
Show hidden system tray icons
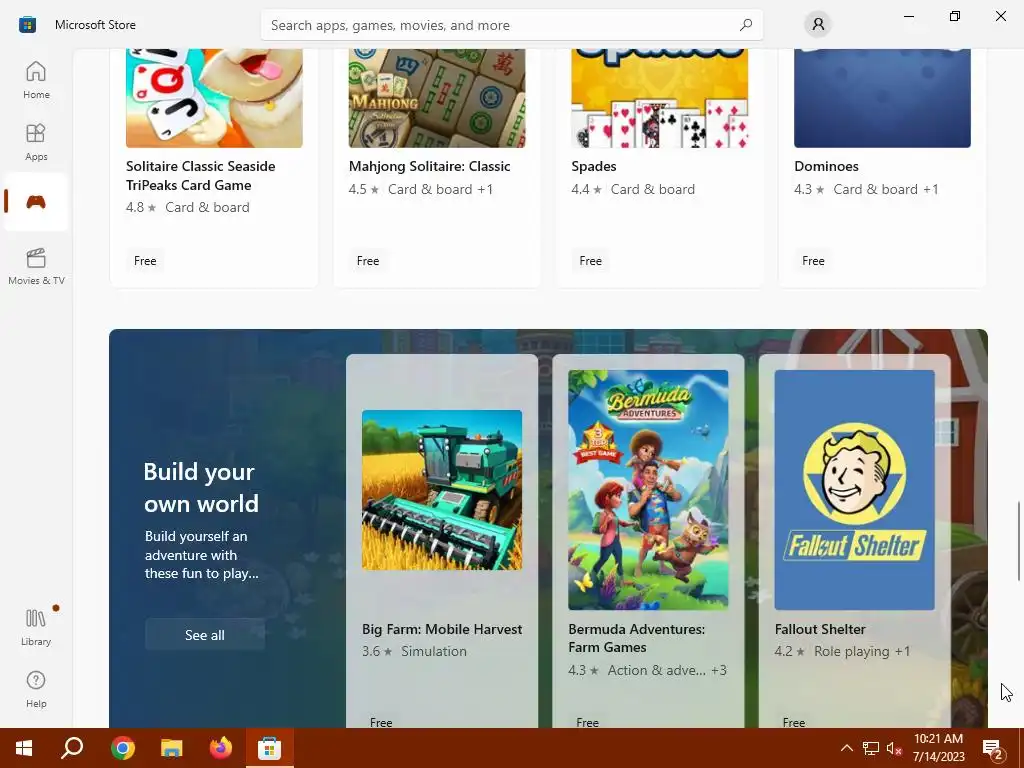pos(846,748)
